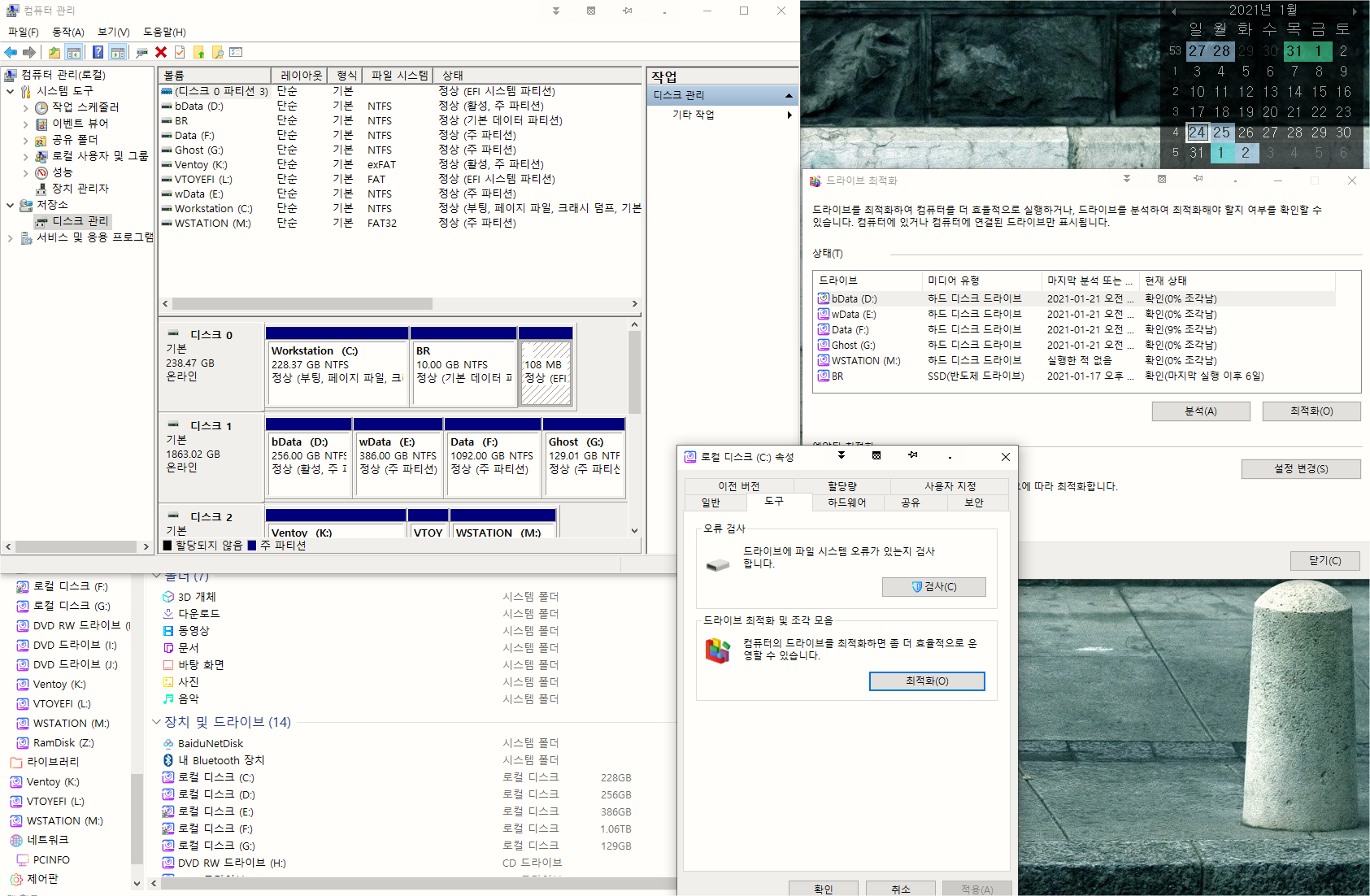Expand the 작업 스케줄러 tree node
Image resolution: width=1370 pixels, height=896 pixels.
(25, 107)
